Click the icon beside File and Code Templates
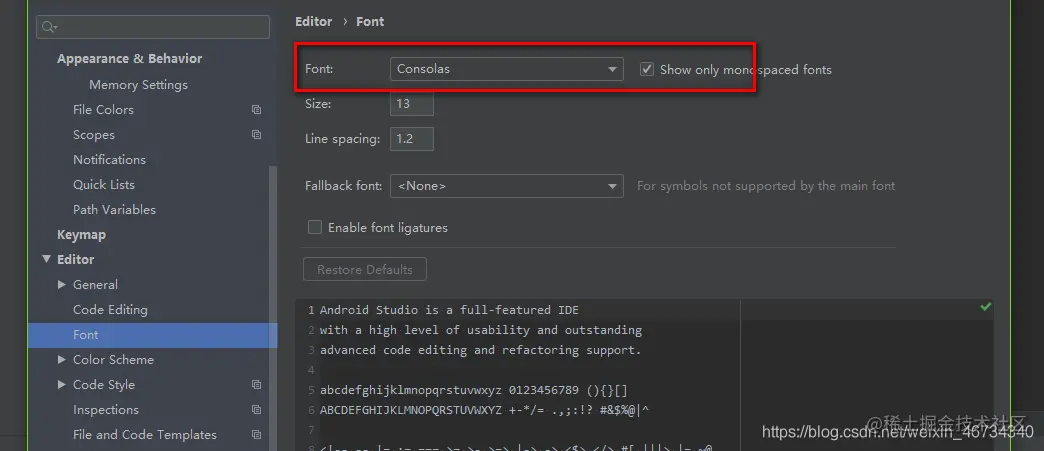The height and width of the screenshot is (451, 1044). pyautogui.click(x=256, y=435)
